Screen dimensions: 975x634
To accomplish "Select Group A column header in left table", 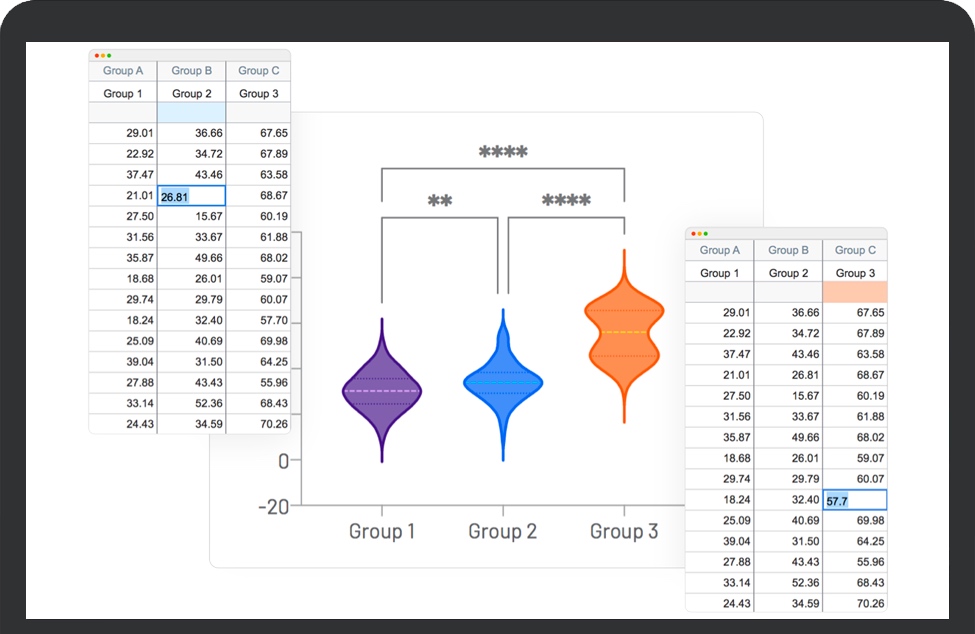I will click(x=123, y=71).
